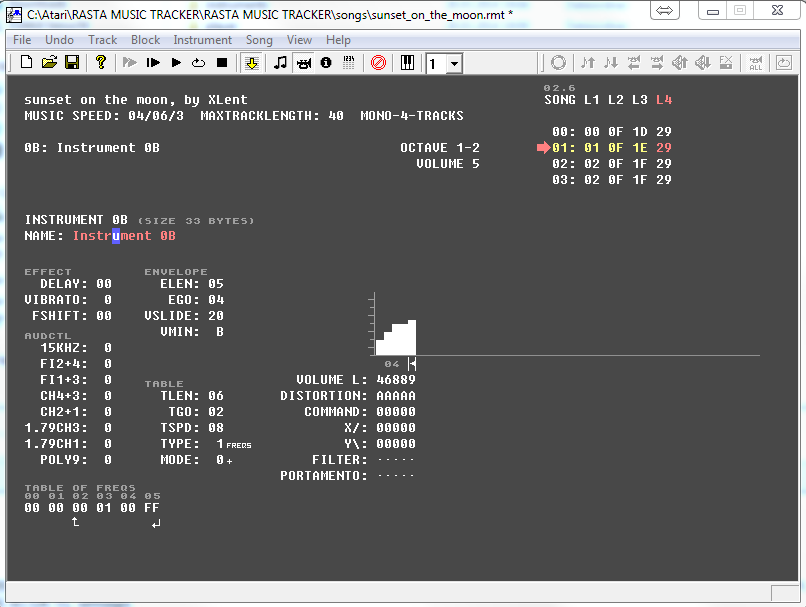This screenshot has width=806, height=607.
Task: Click the L4 song column header
Action: point(664,100)
